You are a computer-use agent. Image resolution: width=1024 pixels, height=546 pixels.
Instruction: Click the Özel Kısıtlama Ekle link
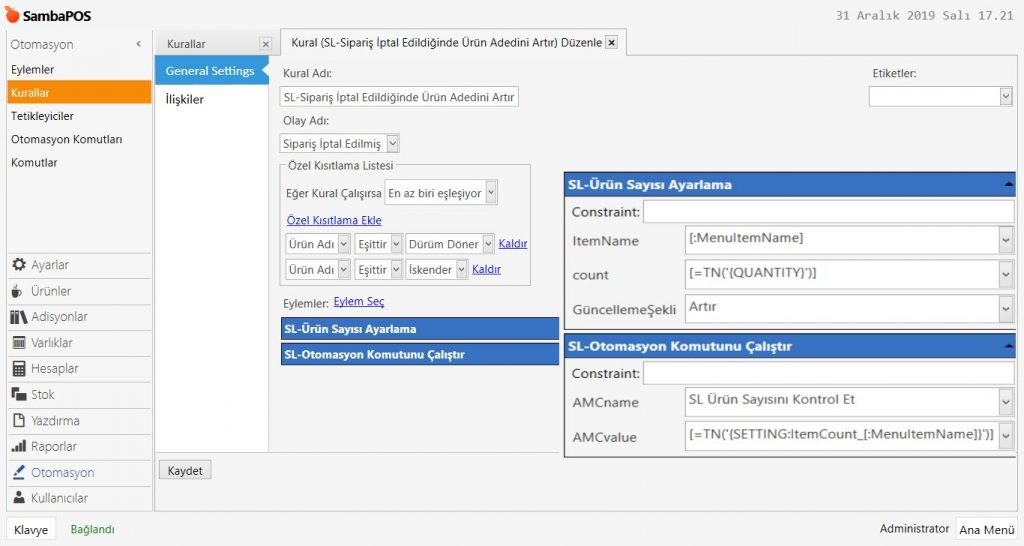(334, 220)
